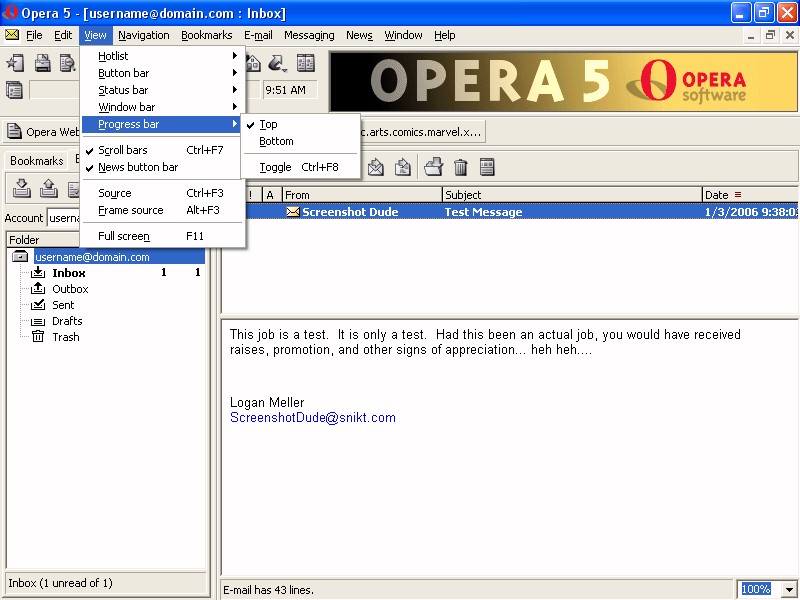The width and height of the screenshot is (800, 600).
Task: Choose Frame source from the View menu
Action: [161, 210]
